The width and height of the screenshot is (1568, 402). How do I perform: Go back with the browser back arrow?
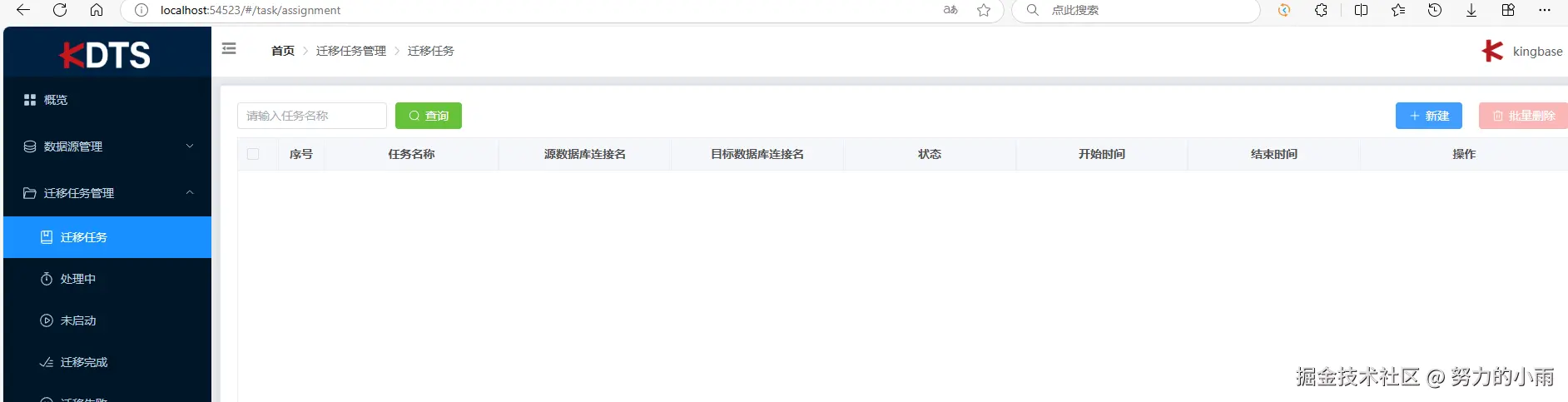[x=23, y=10]
